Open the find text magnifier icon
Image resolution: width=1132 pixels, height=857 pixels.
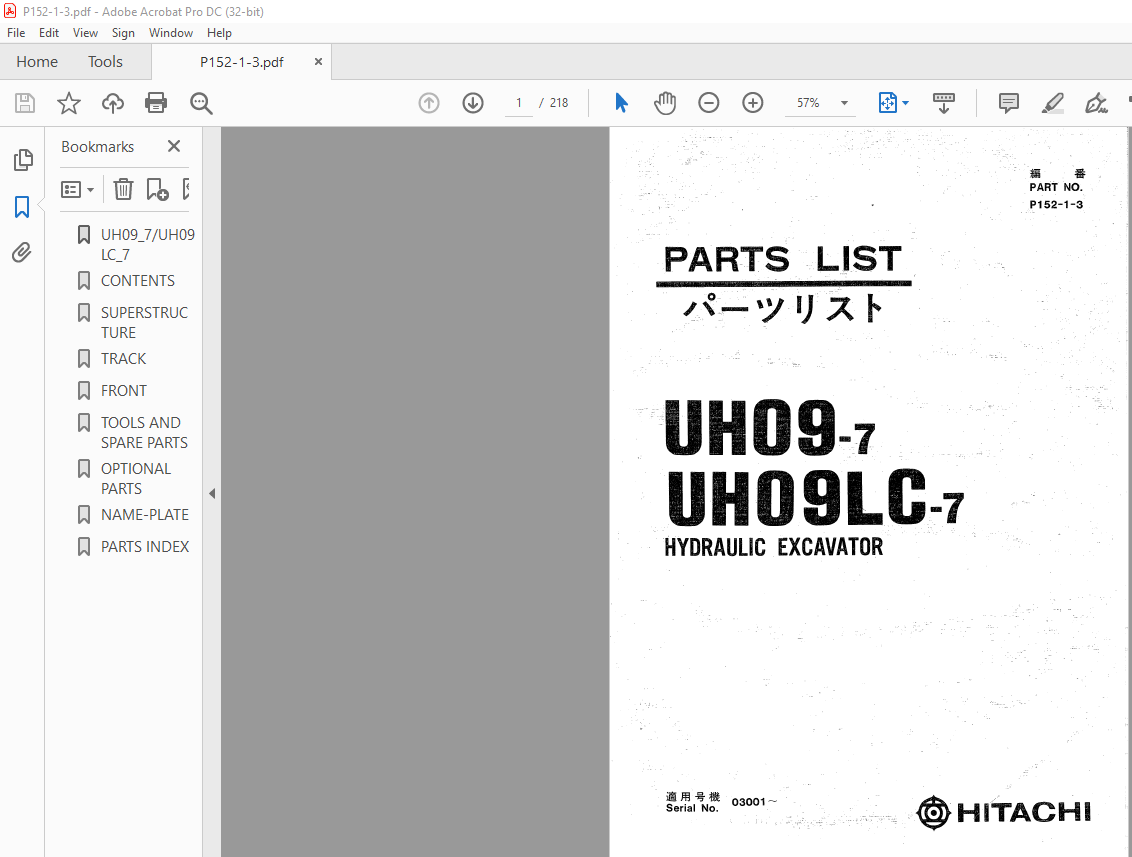pyautogui.click(x=201, y=103)
